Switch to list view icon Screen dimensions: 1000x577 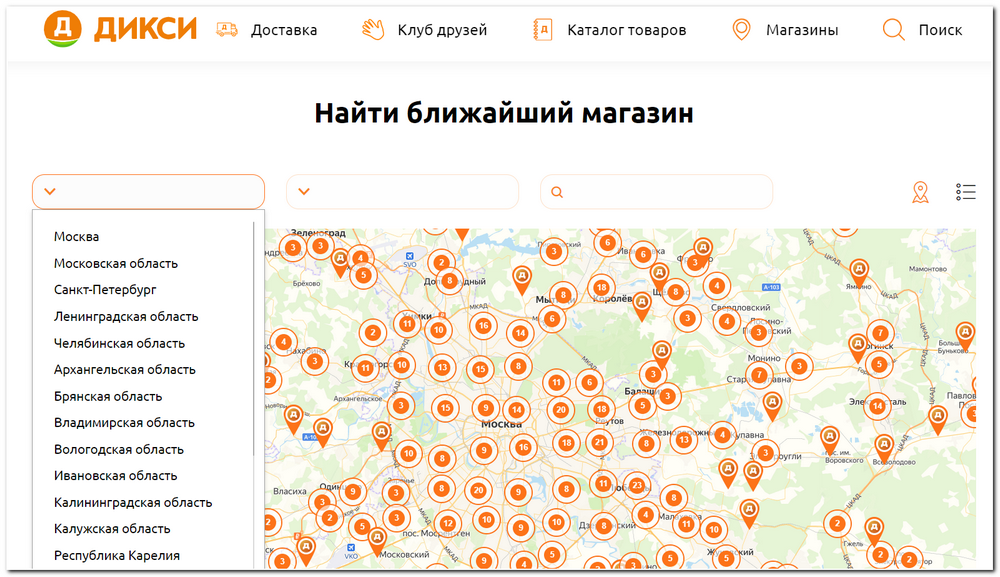coord(965,192)
